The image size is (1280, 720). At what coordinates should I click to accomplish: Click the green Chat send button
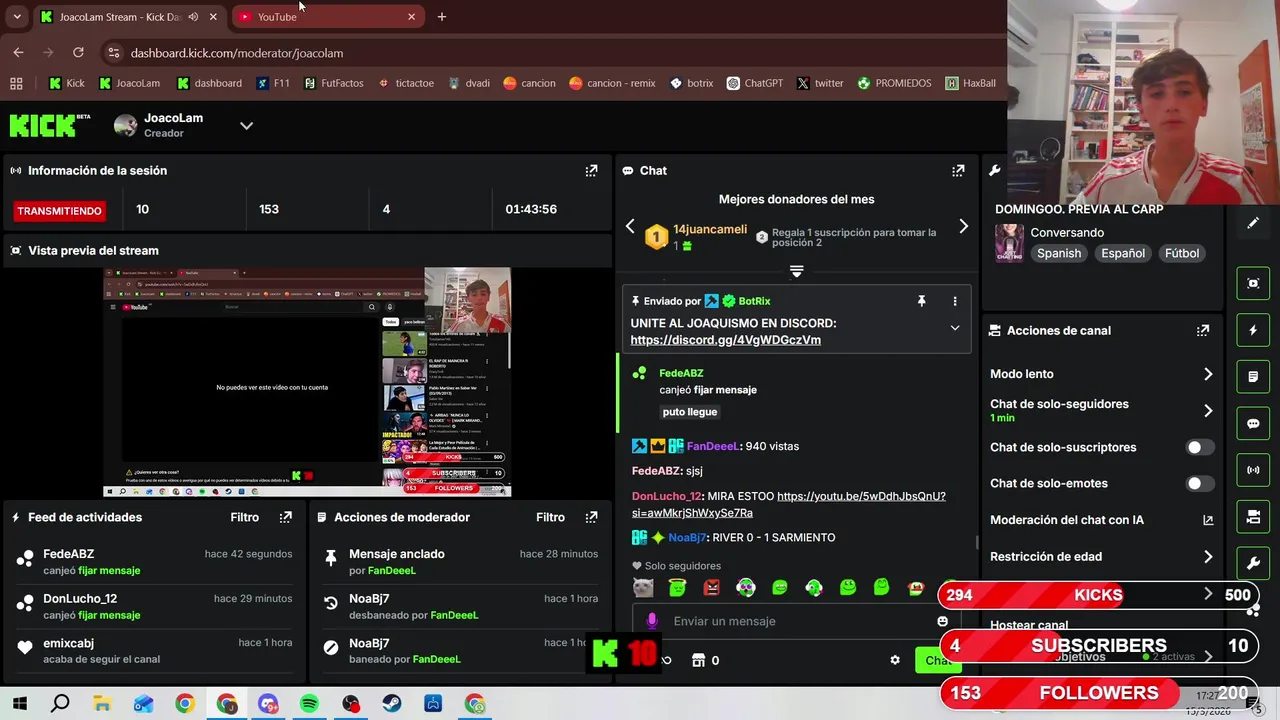937,660
